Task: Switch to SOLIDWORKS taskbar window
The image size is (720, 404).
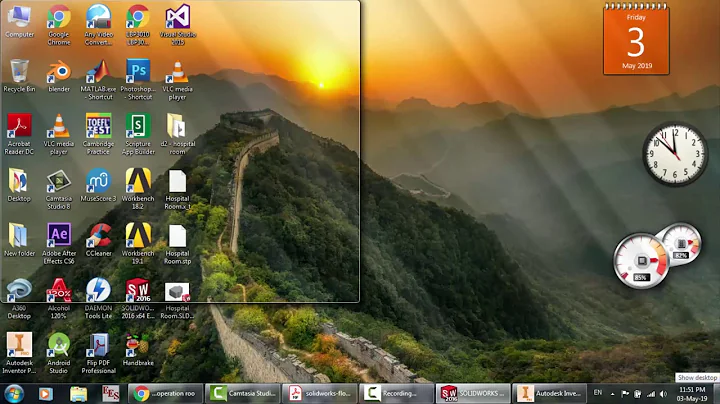Action: point(473,393)
